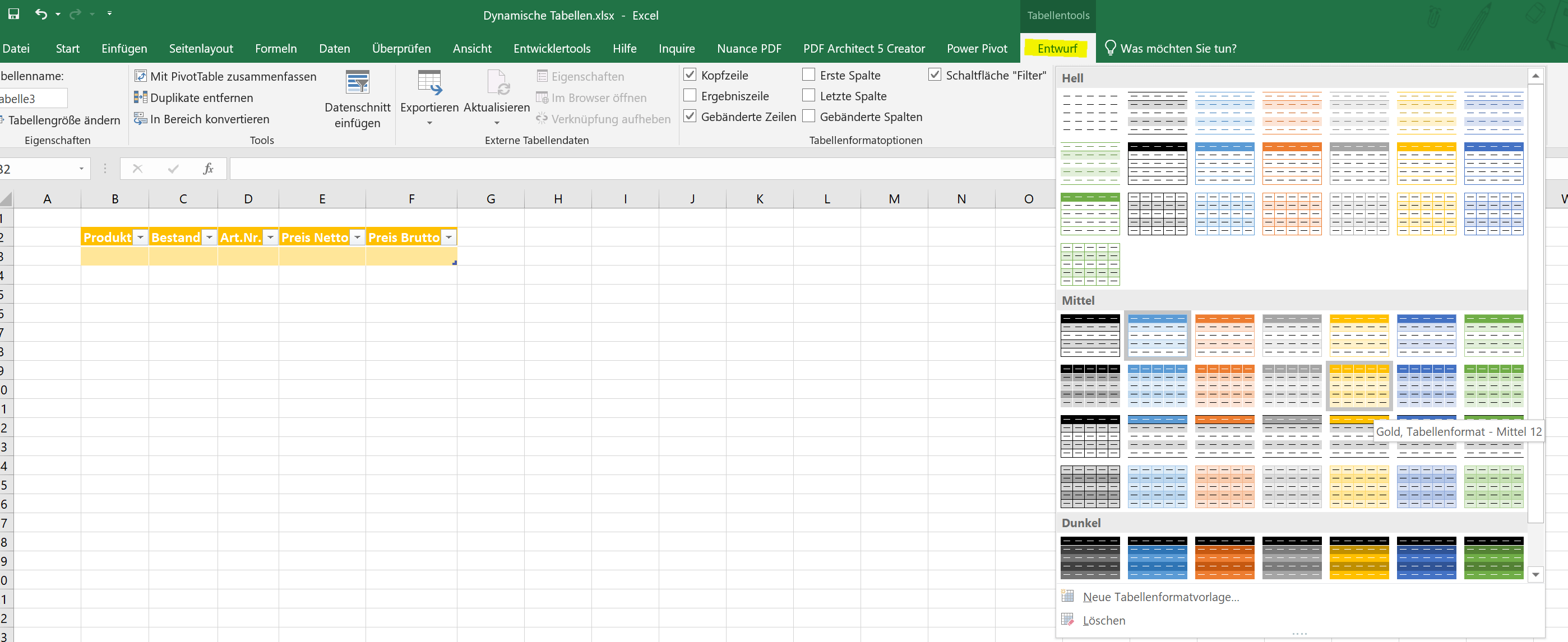This screenshot has height=642, width=1568.
Task: Open the Produkt column filter dropdown
Action: pyautogui.click(x=141, y=238)
